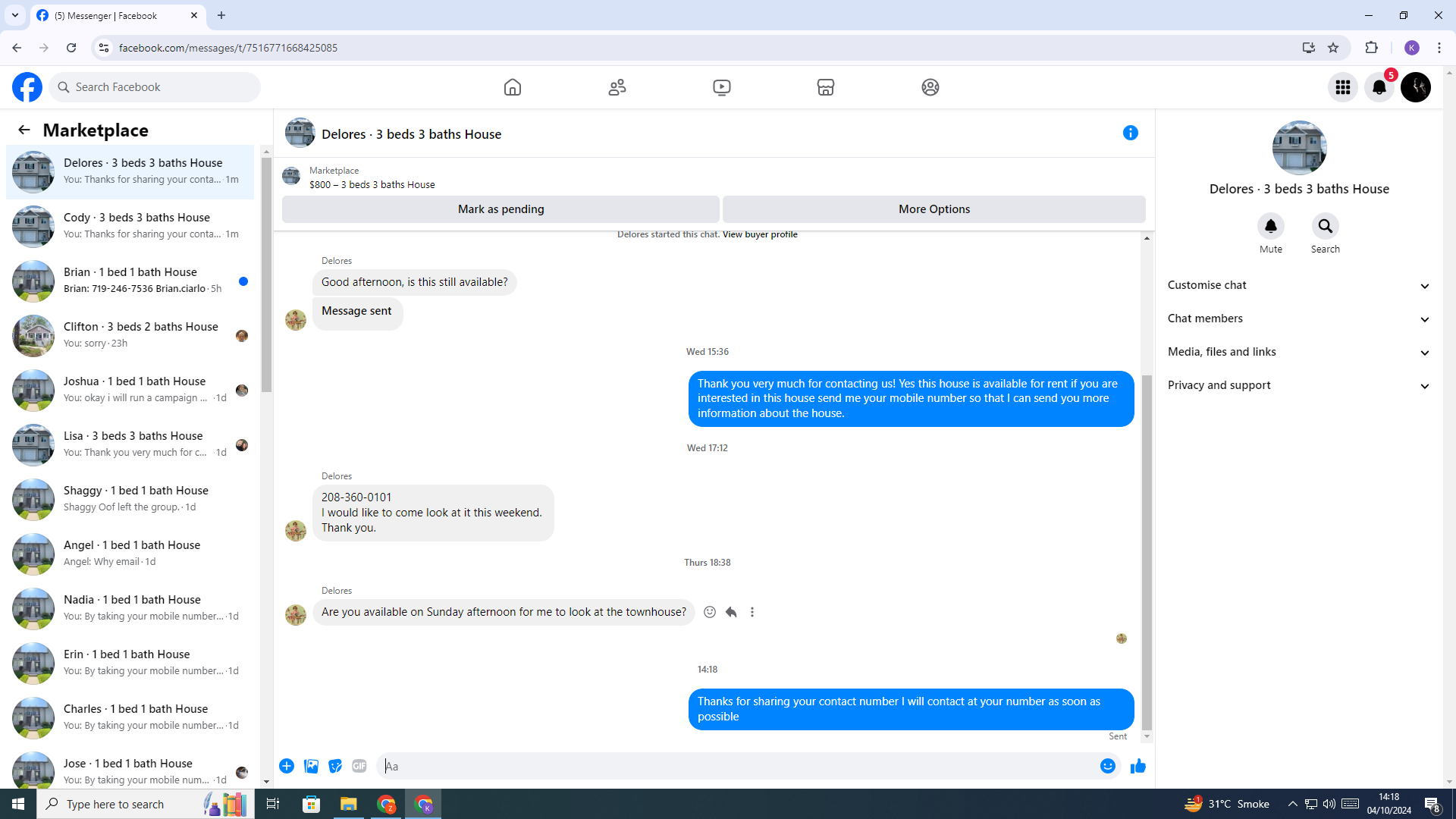This screenshot has width=1456, height=819.
Task: Go back from Marketplace inbox arrow
Action: [24, 130]
